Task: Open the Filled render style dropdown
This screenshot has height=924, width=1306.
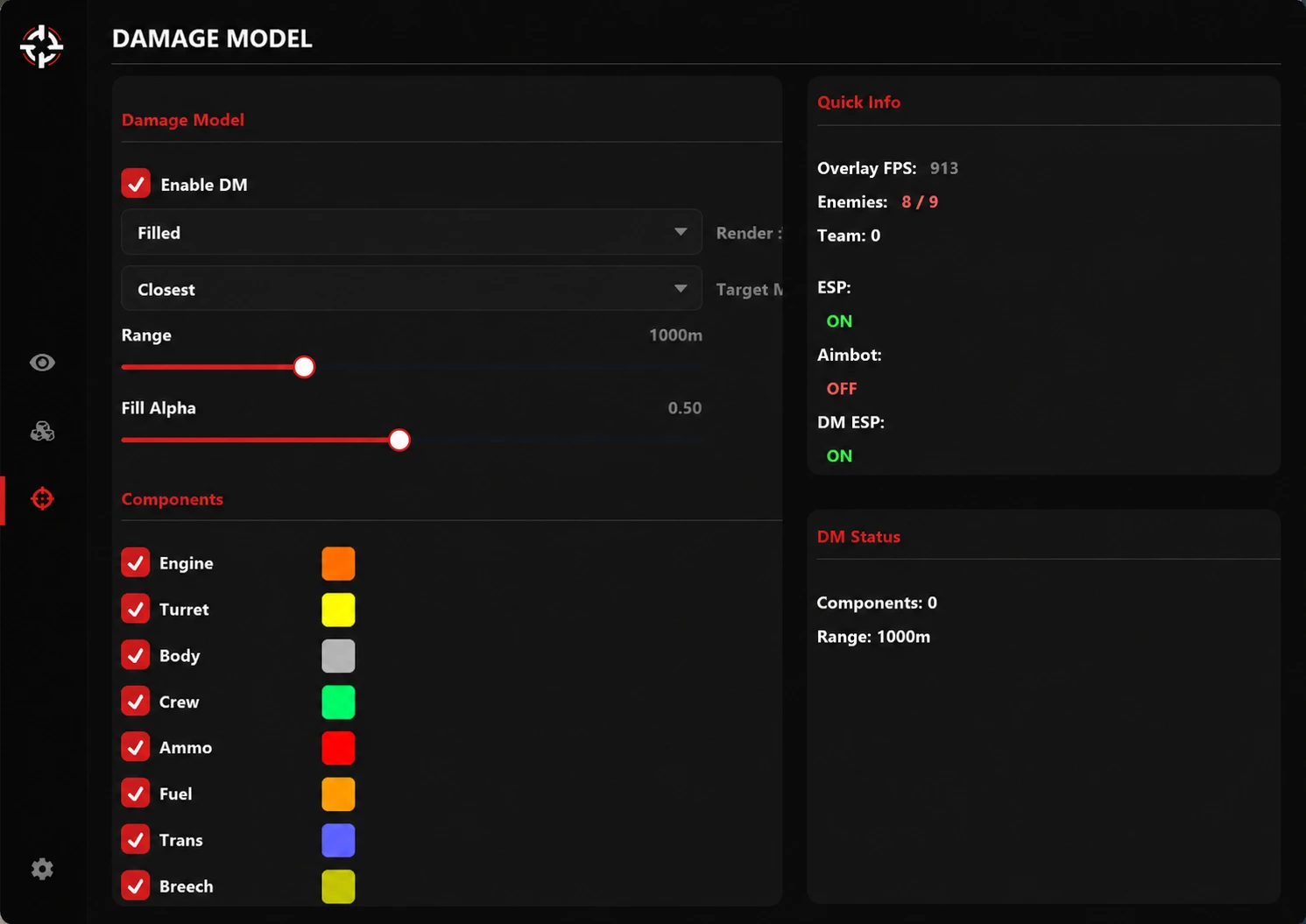Action: click(x=412, y=232)
